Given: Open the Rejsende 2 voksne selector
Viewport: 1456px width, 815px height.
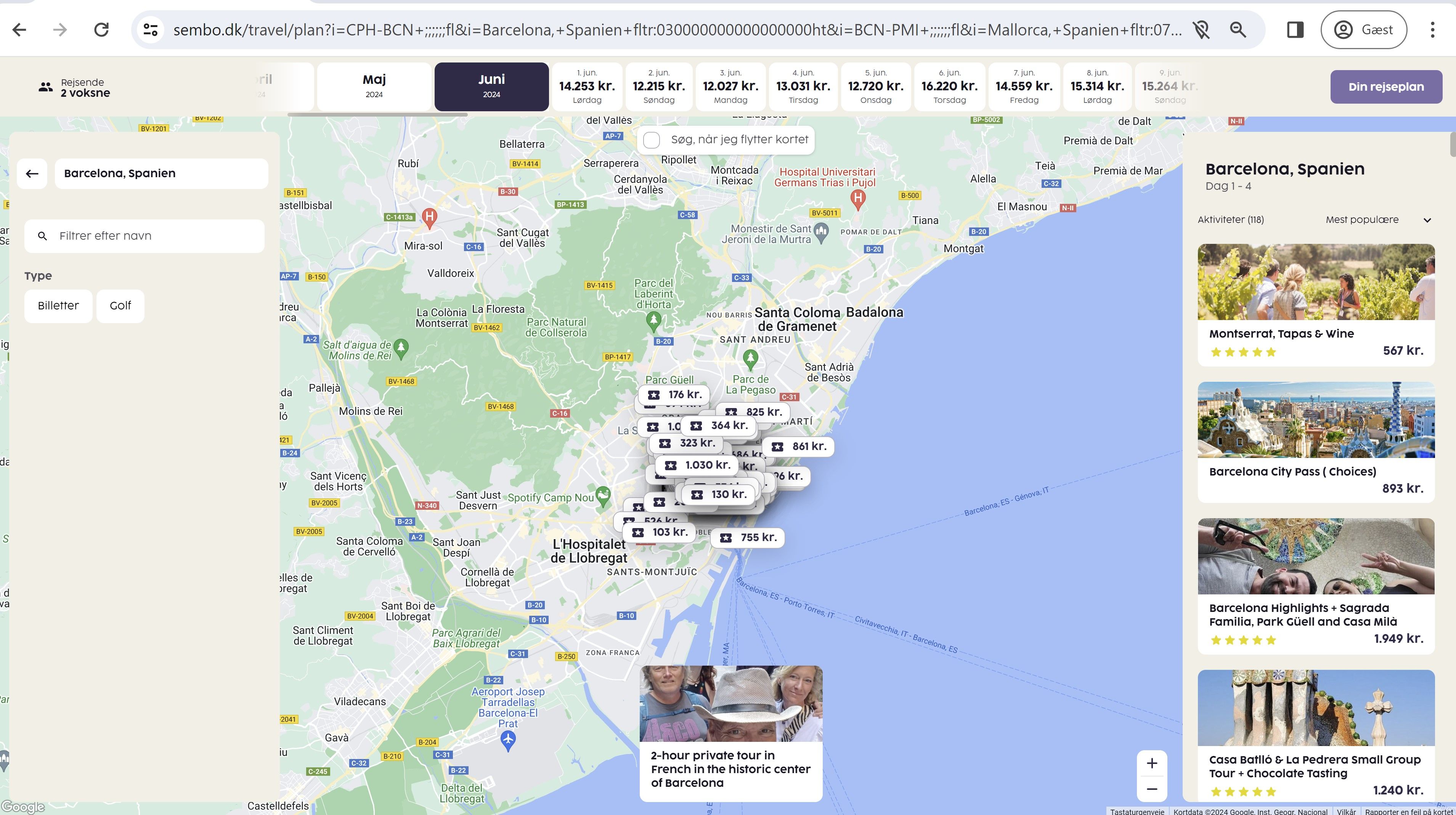Looking at the screenshot, I should coord(75,88).
